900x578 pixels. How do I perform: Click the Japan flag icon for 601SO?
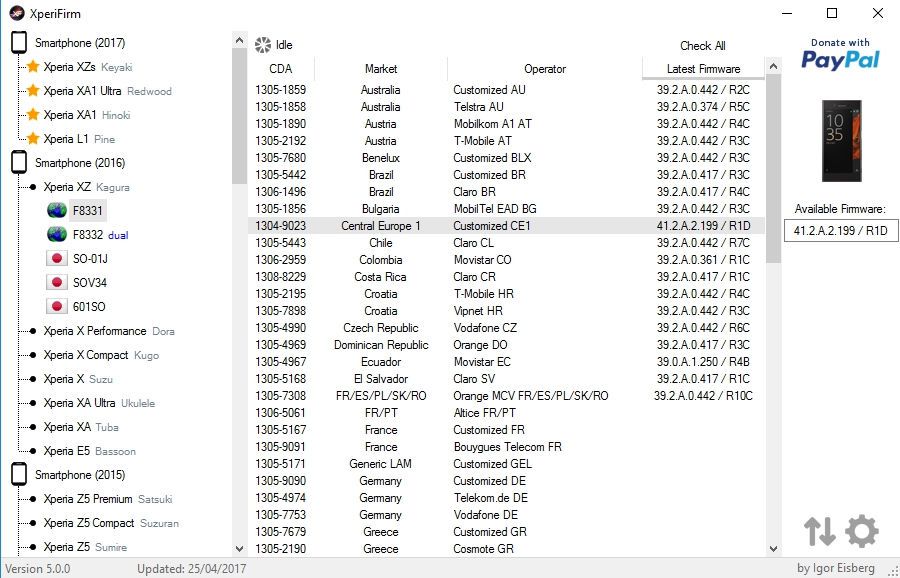(56, 307)
